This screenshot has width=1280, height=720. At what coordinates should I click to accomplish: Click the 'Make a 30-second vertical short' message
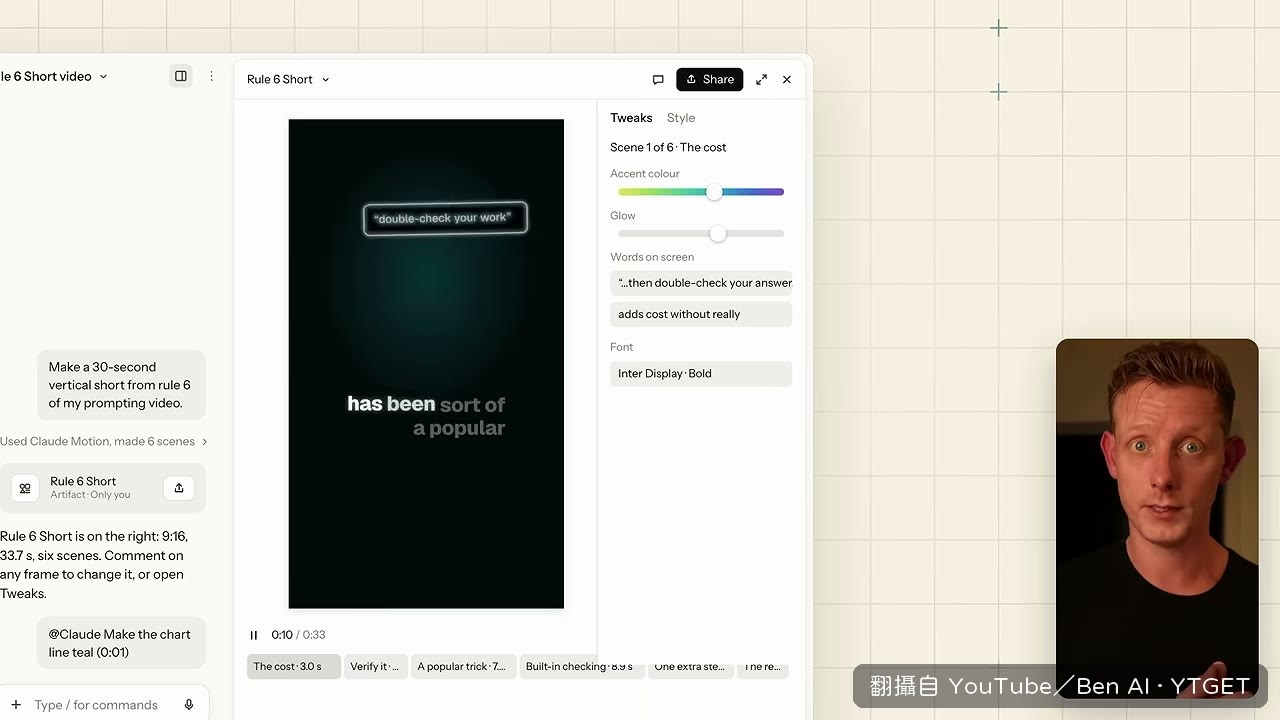(x=121, y=385)
